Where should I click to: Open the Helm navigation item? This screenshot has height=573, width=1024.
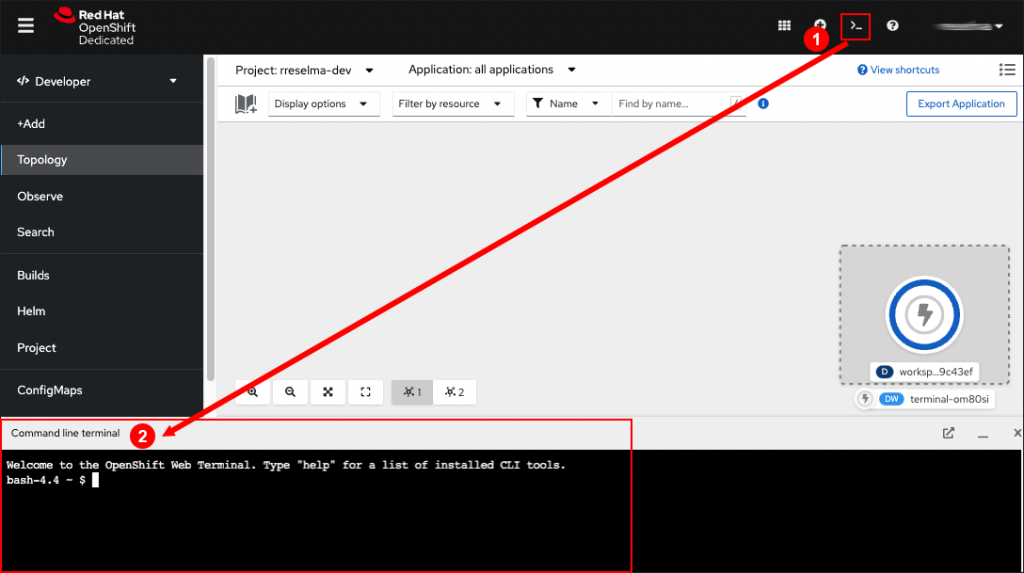pos(31,311)
